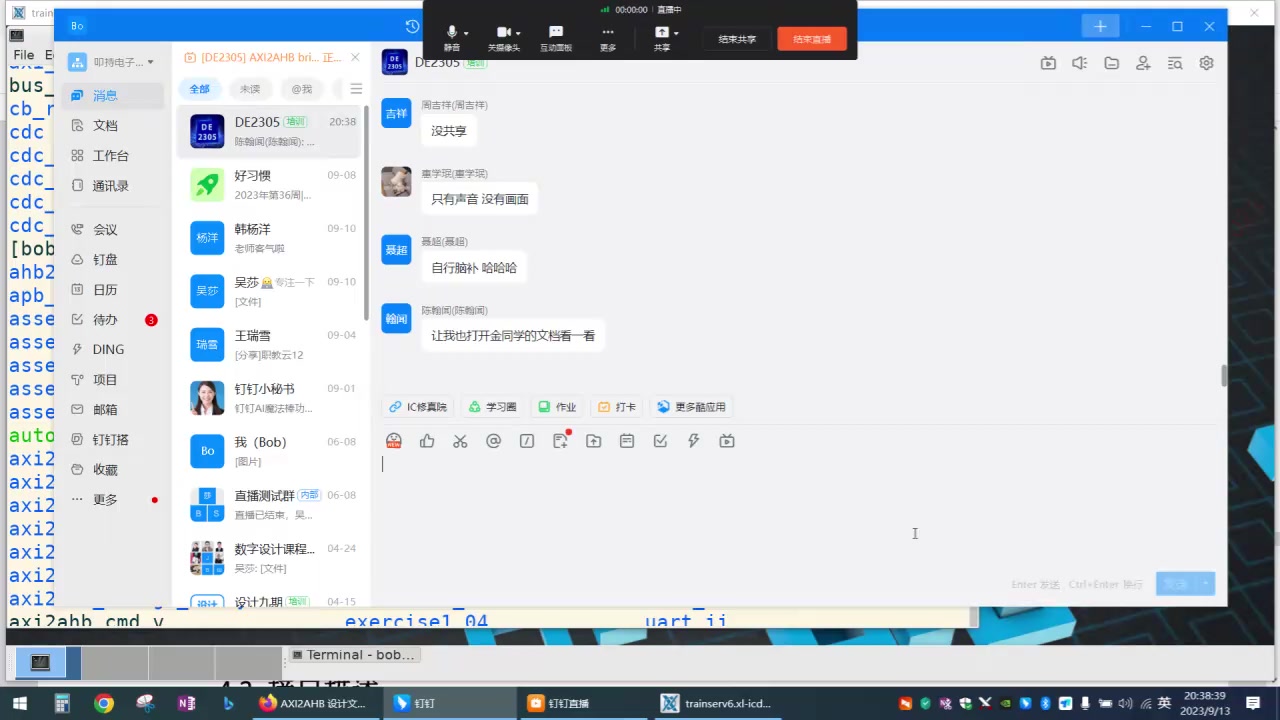Viewport: 1280px width, 720px height.
Task: Click the add member icon
Action: pyautogui.click(x=1143, y=63)
